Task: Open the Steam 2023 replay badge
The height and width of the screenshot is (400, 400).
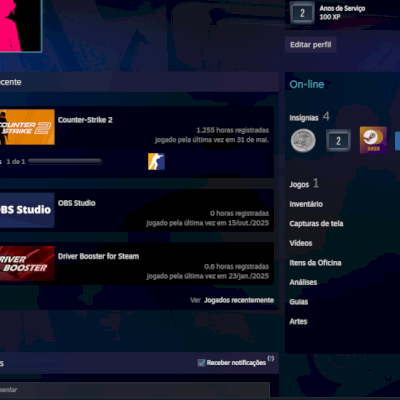Action: tap(373, 140)
